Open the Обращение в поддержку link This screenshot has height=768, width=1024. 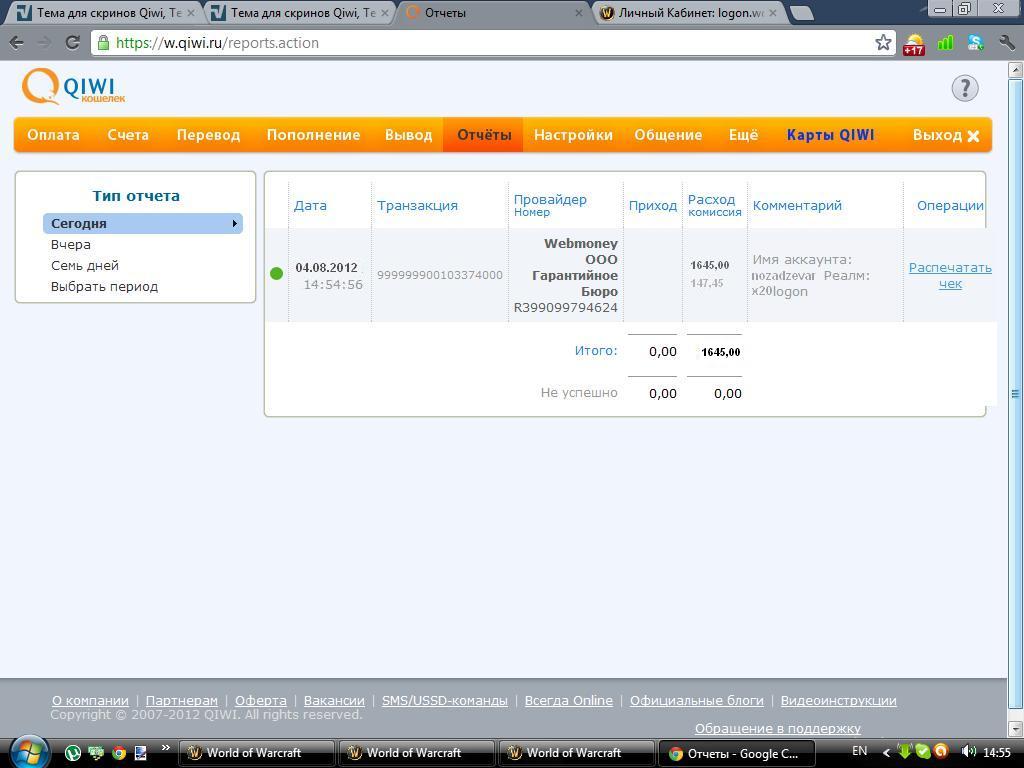point(777,728)
